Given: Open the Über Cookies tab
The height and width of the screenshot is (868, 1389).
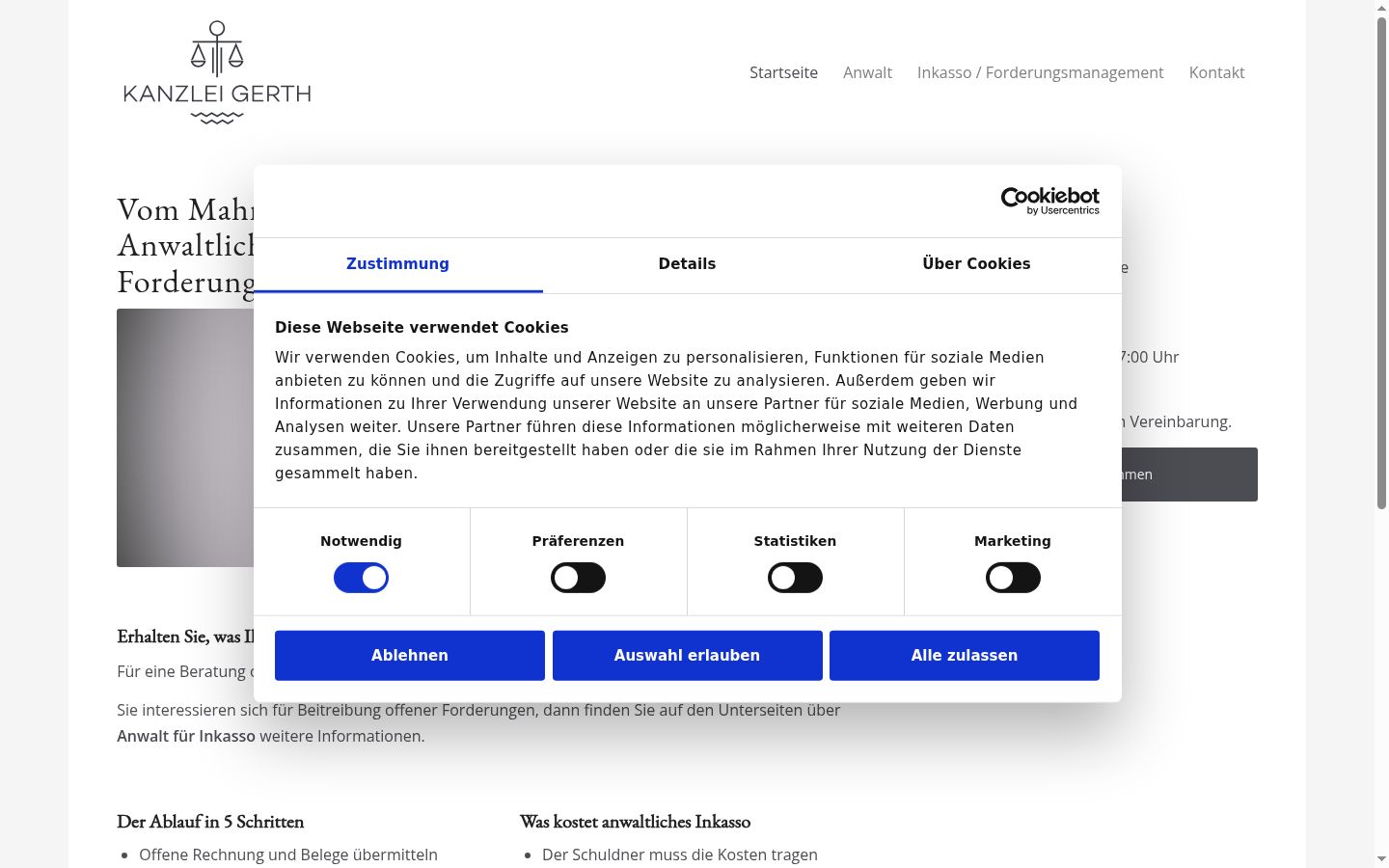Looking at the screenshot, I should click(x=976, y=264).
